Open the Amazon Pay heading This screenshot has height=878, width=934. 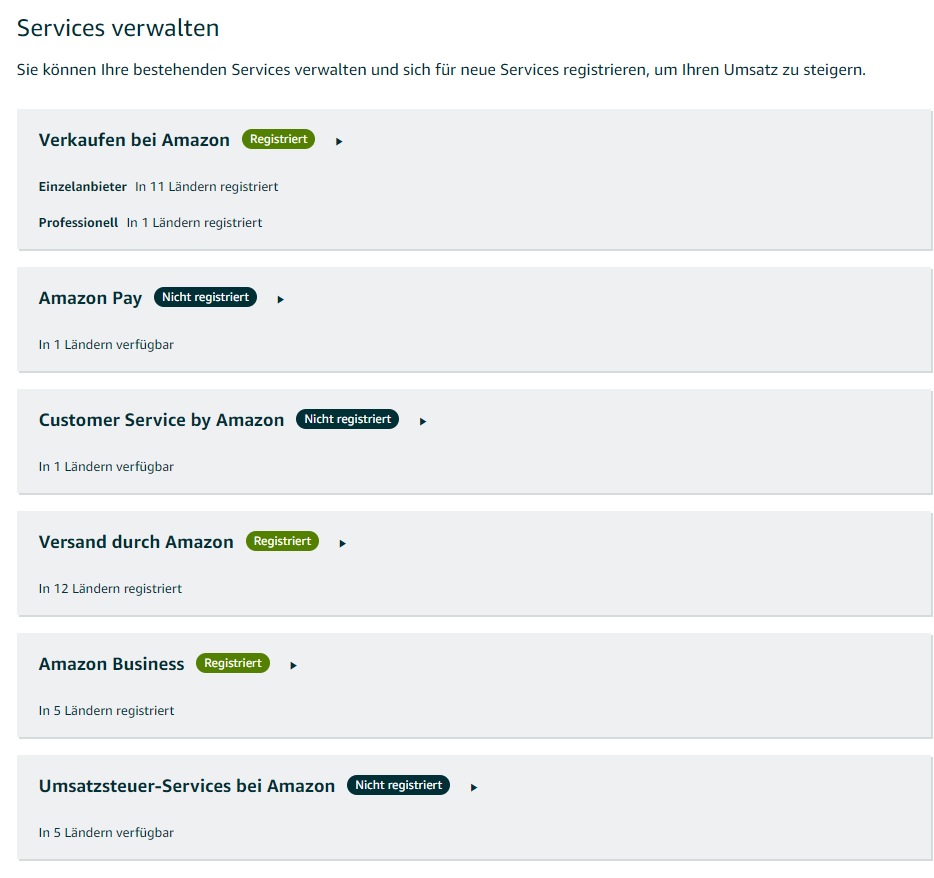tap(91, 298)
